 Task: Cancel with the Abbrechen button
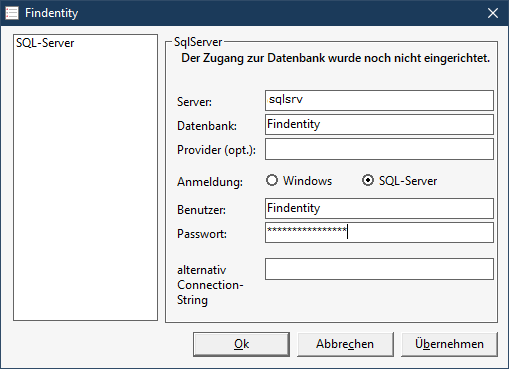(345, 344)
